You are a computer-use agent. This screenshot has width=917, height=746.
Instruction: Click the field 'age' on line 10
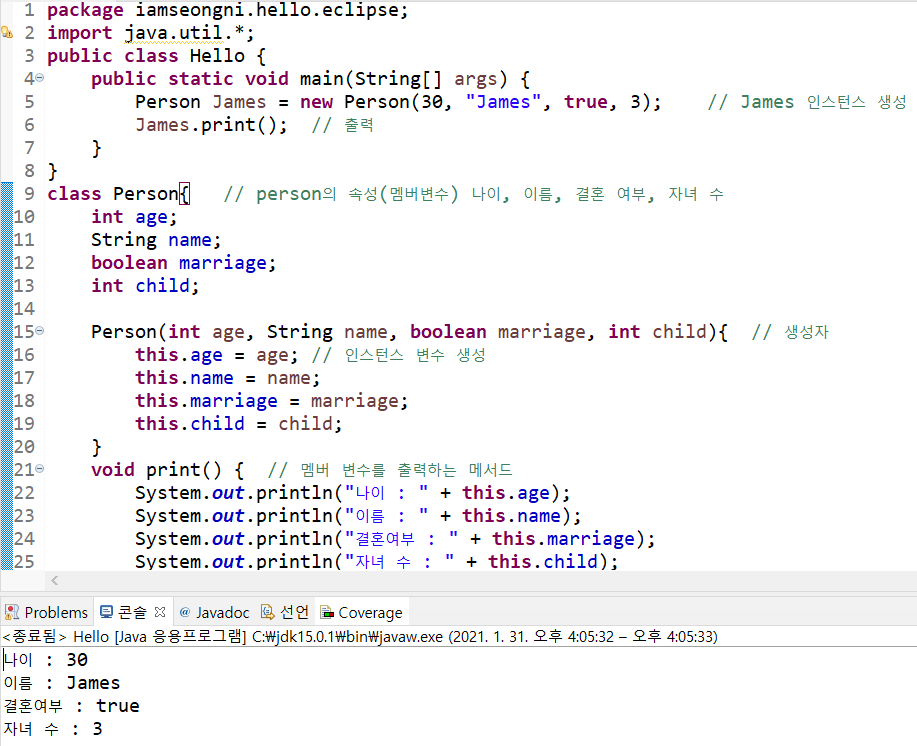tap(151, 217)
